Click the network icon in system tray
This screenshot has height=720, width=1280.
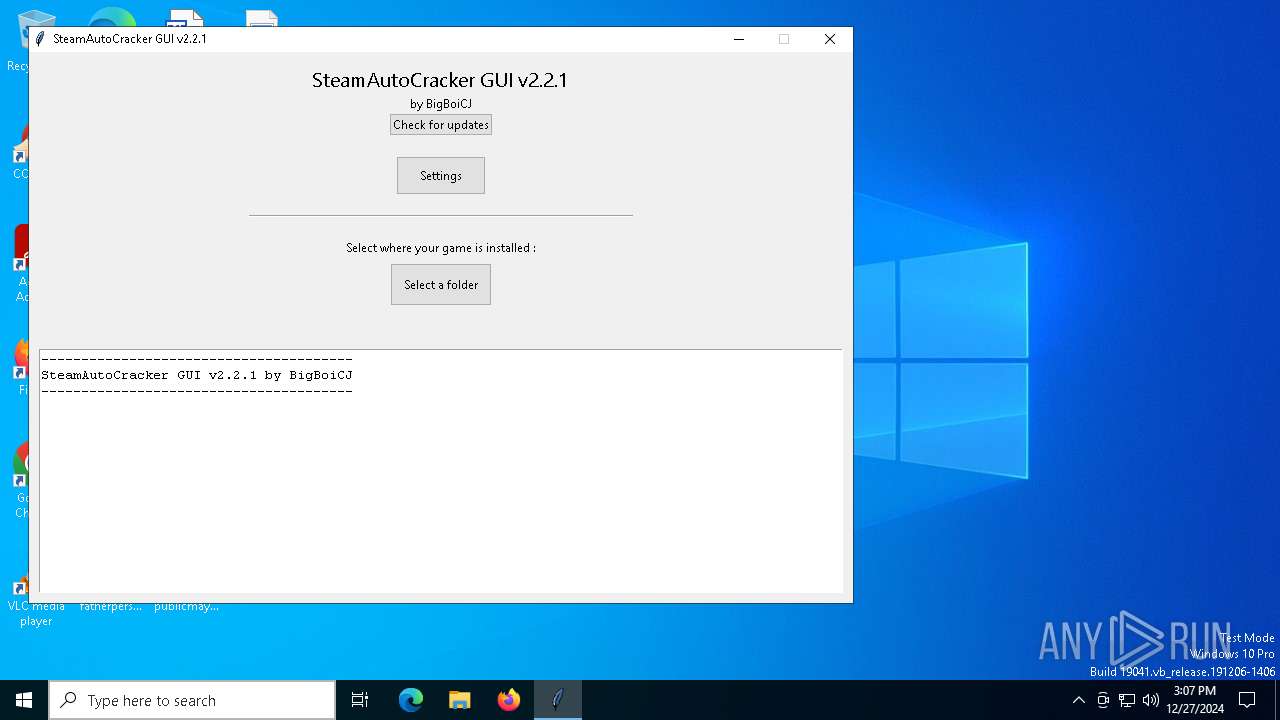coord(1127,700)
